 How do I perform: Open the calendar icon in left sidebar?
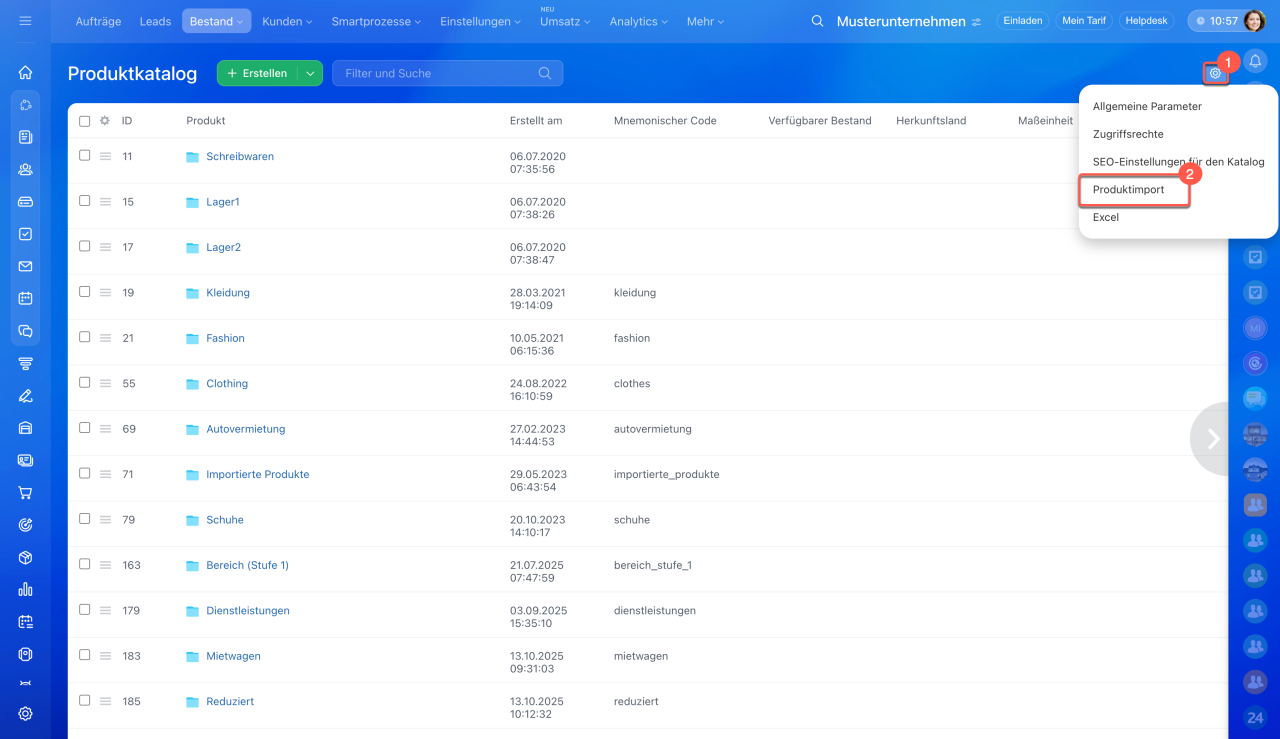point(25,298)
